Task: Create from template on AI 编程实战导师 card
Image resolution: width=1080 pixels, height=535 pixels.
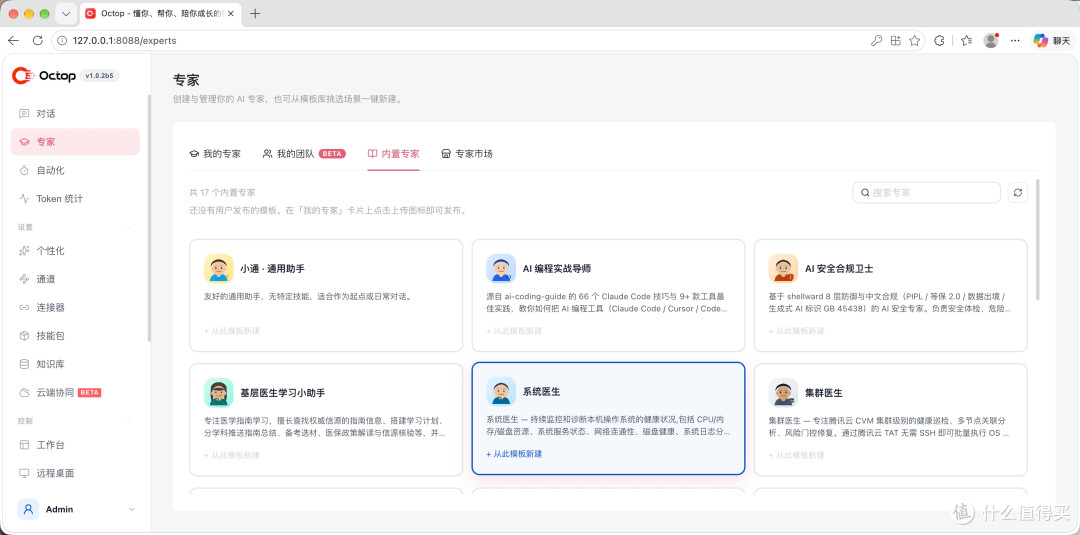Action: [514, 331]
